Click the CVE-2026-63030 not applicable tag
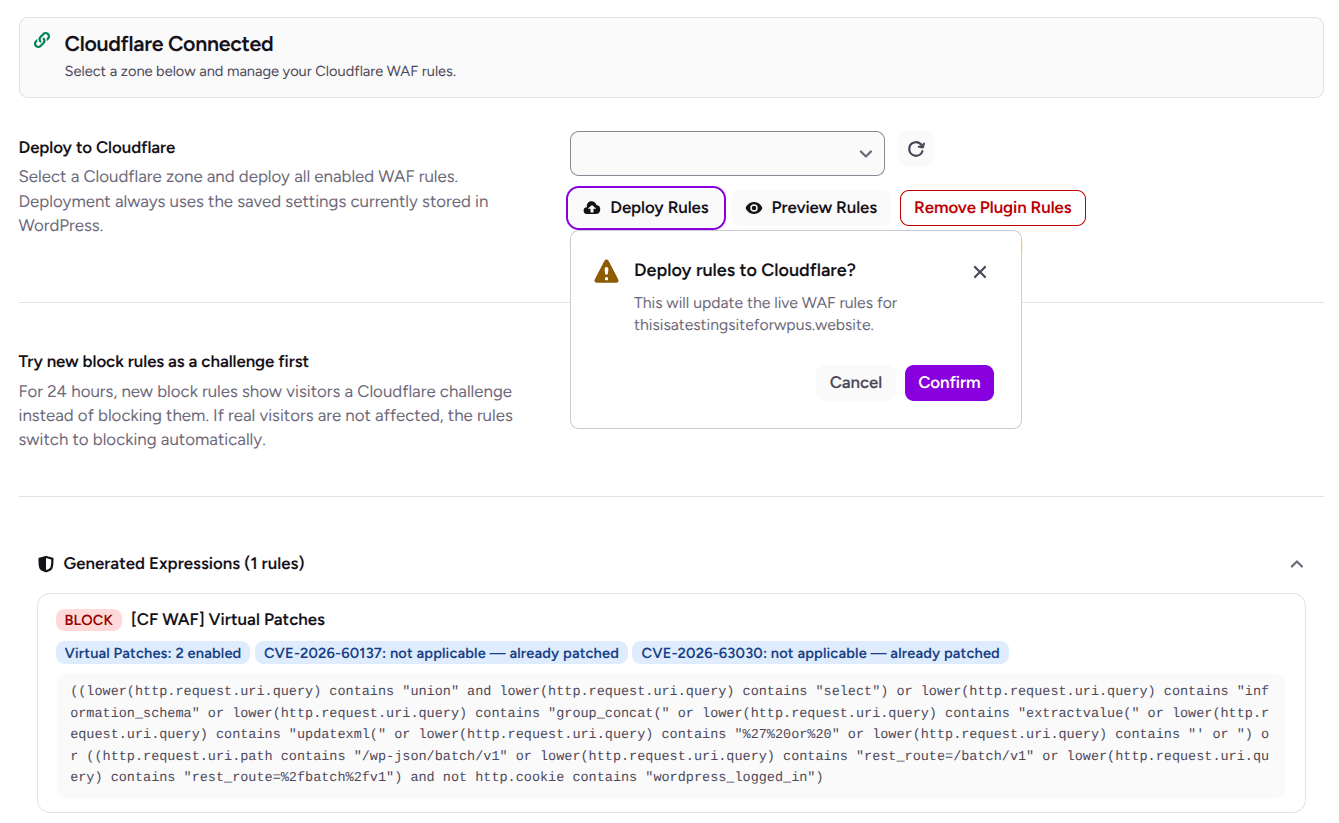The image size is (1339, 823). click(x=820, y=653)
